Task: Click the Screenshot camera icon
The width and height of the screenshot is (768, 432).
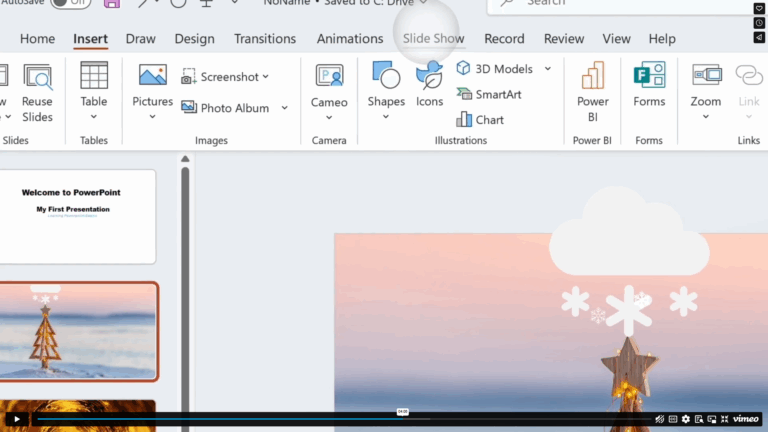Action: (189, 77)
